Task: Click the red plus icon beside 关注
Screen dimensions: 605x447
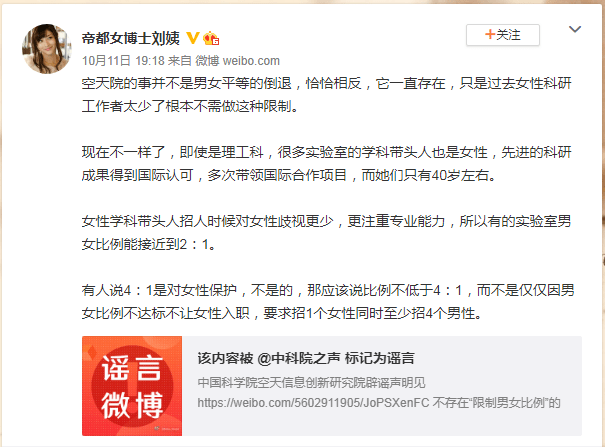Action: (x=490, y=34)
